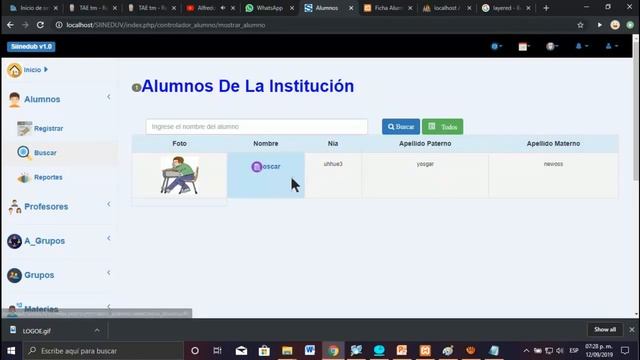
Task: Click the Buscar magnifier icon in sidebar
Action: [24, 153]
